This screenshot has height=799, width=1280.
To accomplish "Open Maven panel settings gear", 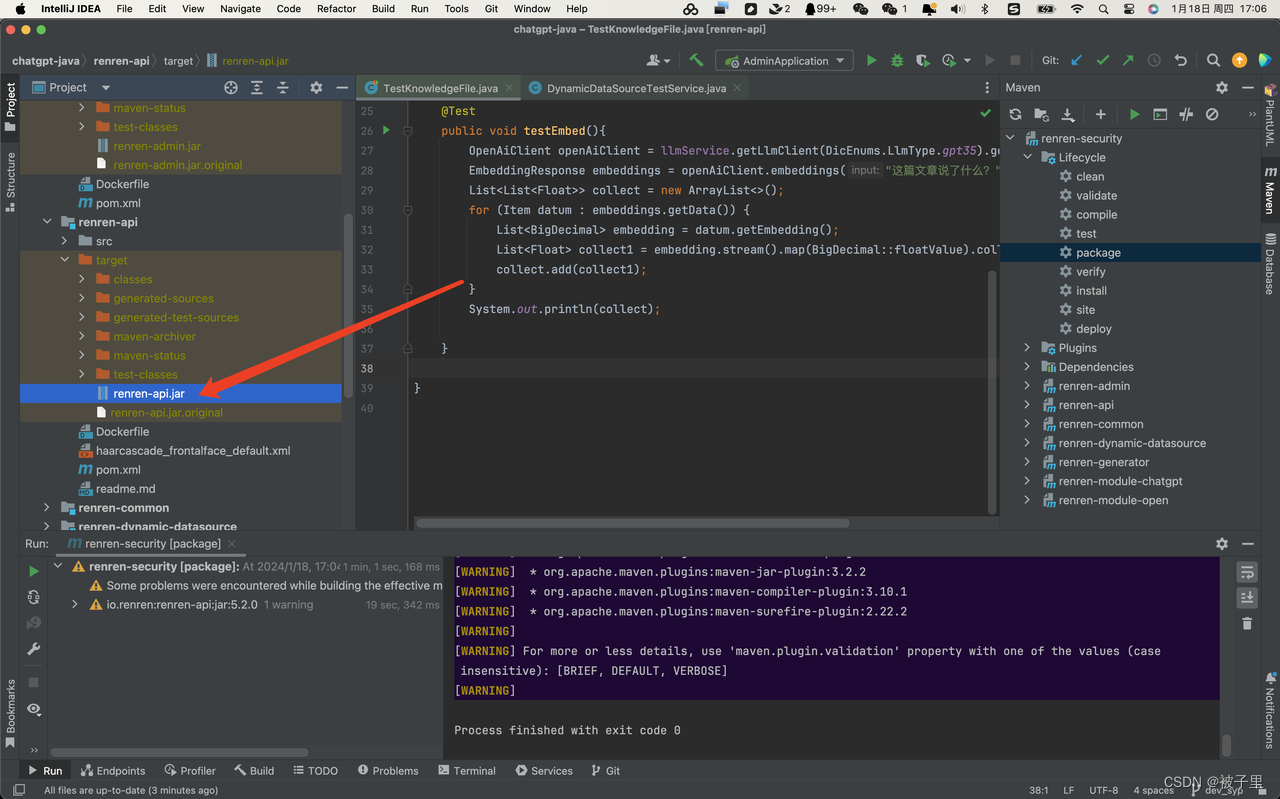I will click(x=1222, y=87).
